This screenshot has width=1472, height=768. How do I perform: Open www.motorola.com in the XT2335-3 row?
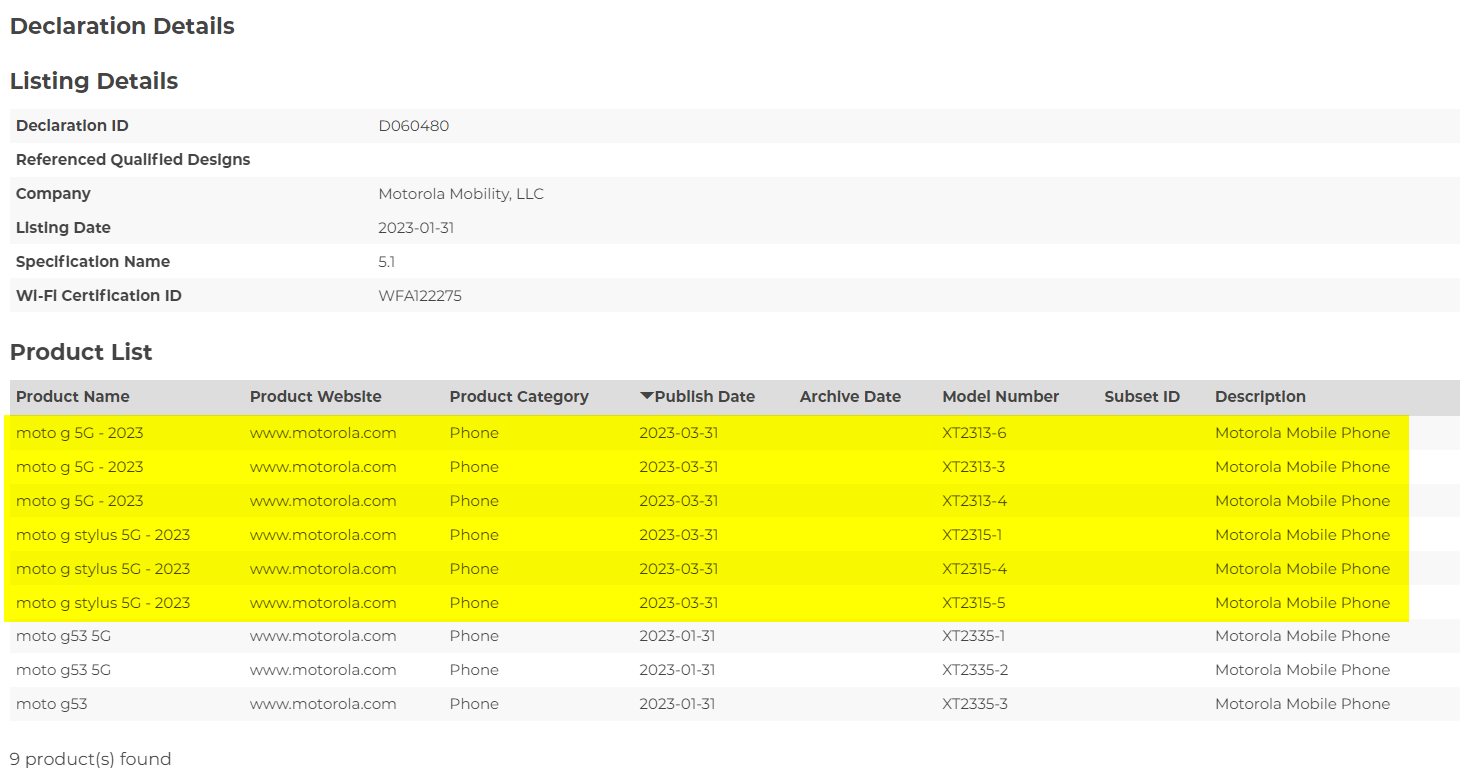[323, 704]
